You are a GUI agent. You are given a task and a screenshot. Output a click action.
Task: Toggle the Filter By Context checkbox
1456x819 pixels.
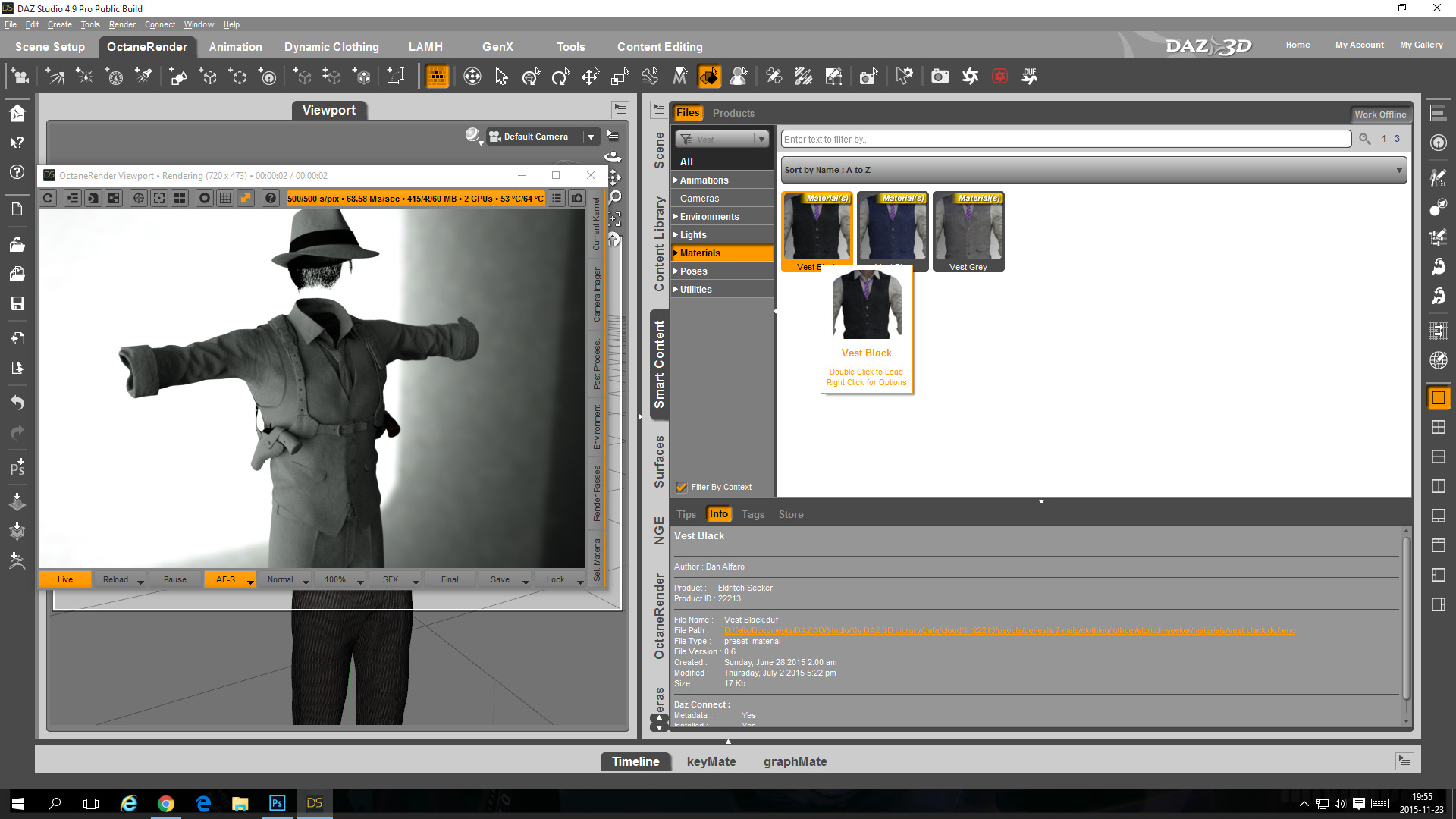point(682,487)
